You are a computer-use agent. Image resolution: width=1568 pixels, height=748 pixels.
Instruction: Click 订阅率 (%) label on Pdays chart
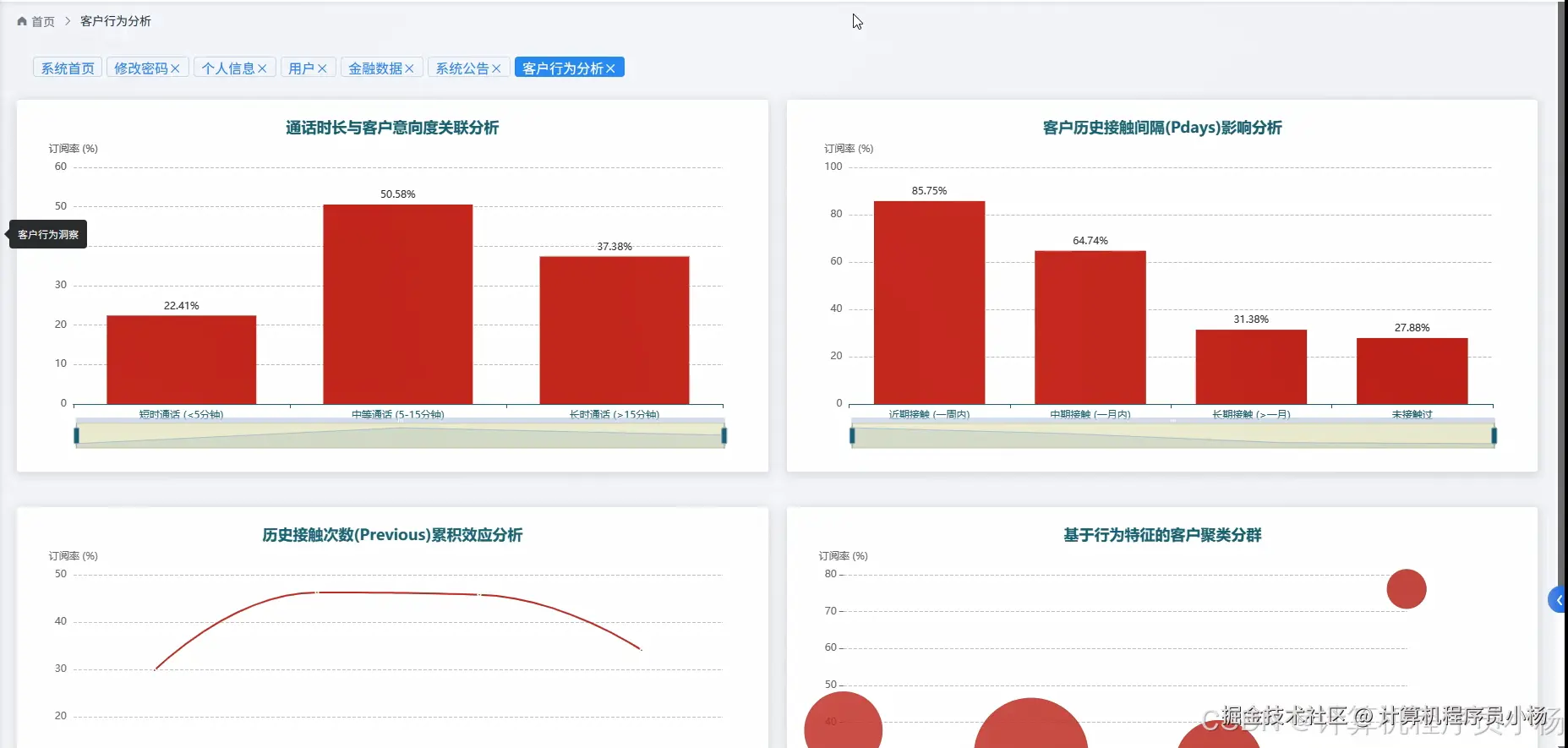849,149
